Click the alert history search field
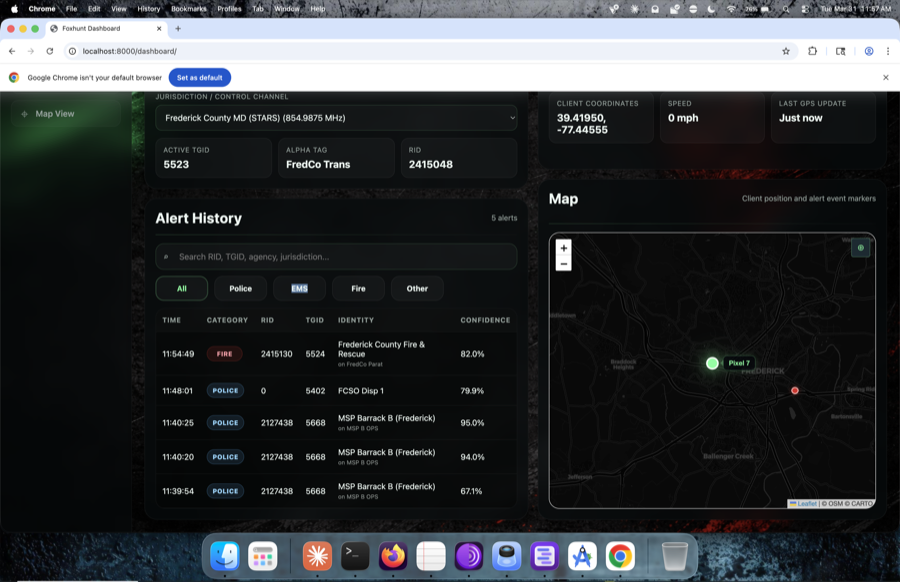 (x=334, y=256)
